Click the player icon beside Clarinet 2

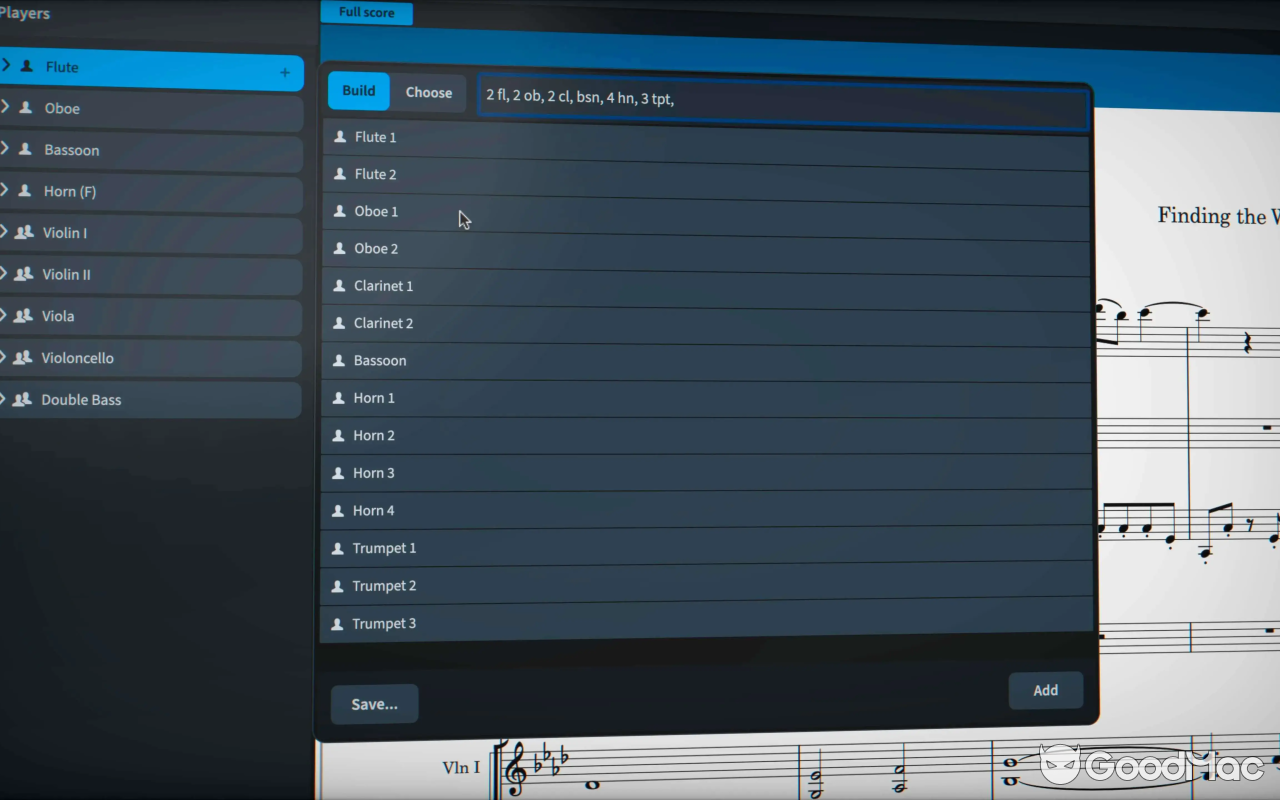pyautogui.click(x=337, y=323)
